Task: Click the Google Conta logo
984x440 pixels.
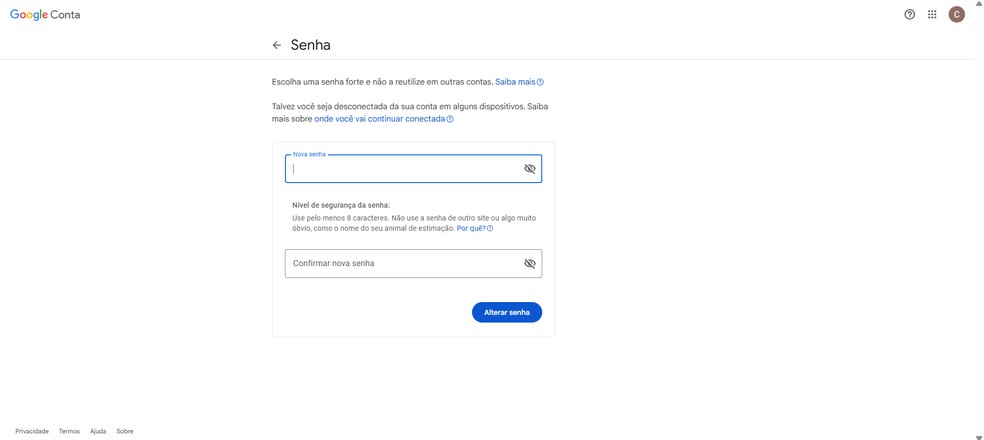Action: 45,15
